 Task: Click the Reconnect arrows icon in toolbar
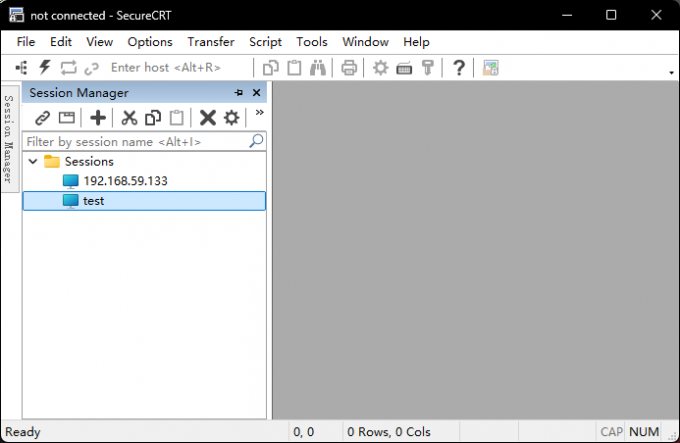click(x=69, y=68)
